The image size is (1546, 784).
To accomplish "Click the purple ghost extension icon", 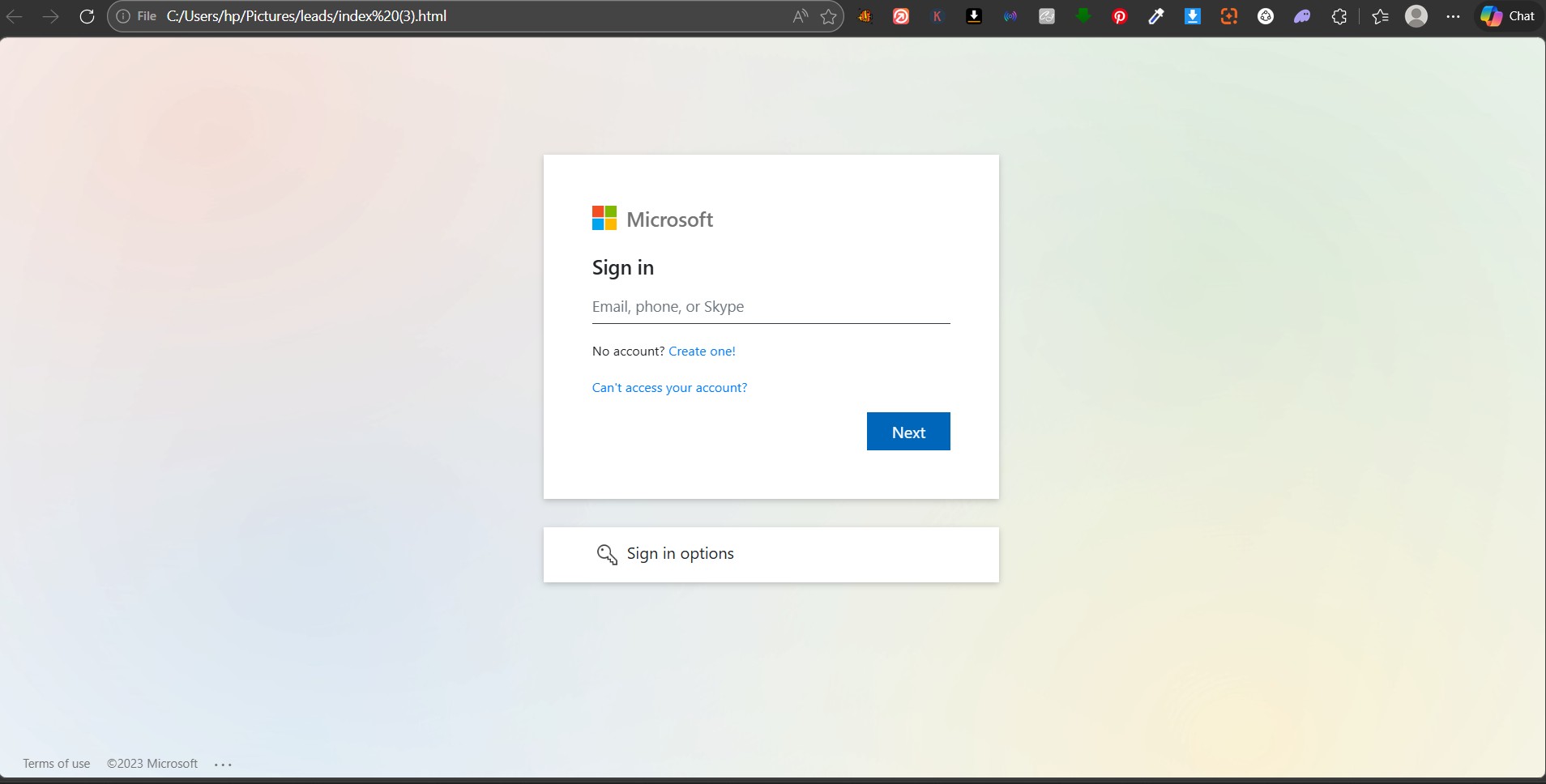I will coord(1302,16).
